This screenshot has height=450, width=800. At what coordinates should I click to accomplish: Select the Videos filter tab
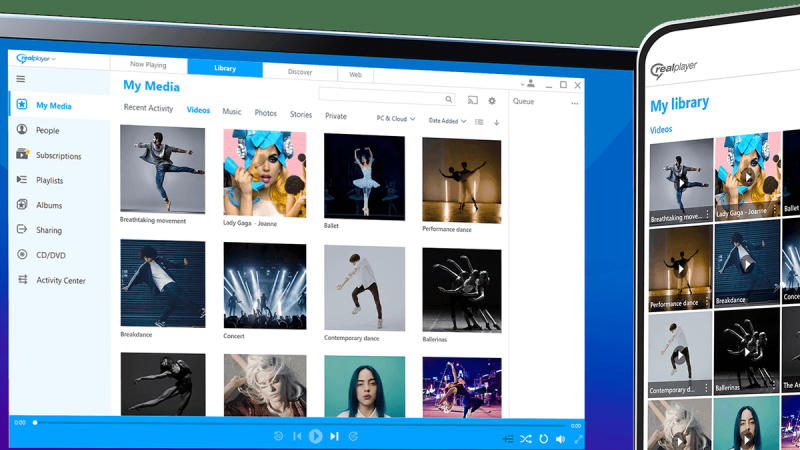[x=198, y=110]
